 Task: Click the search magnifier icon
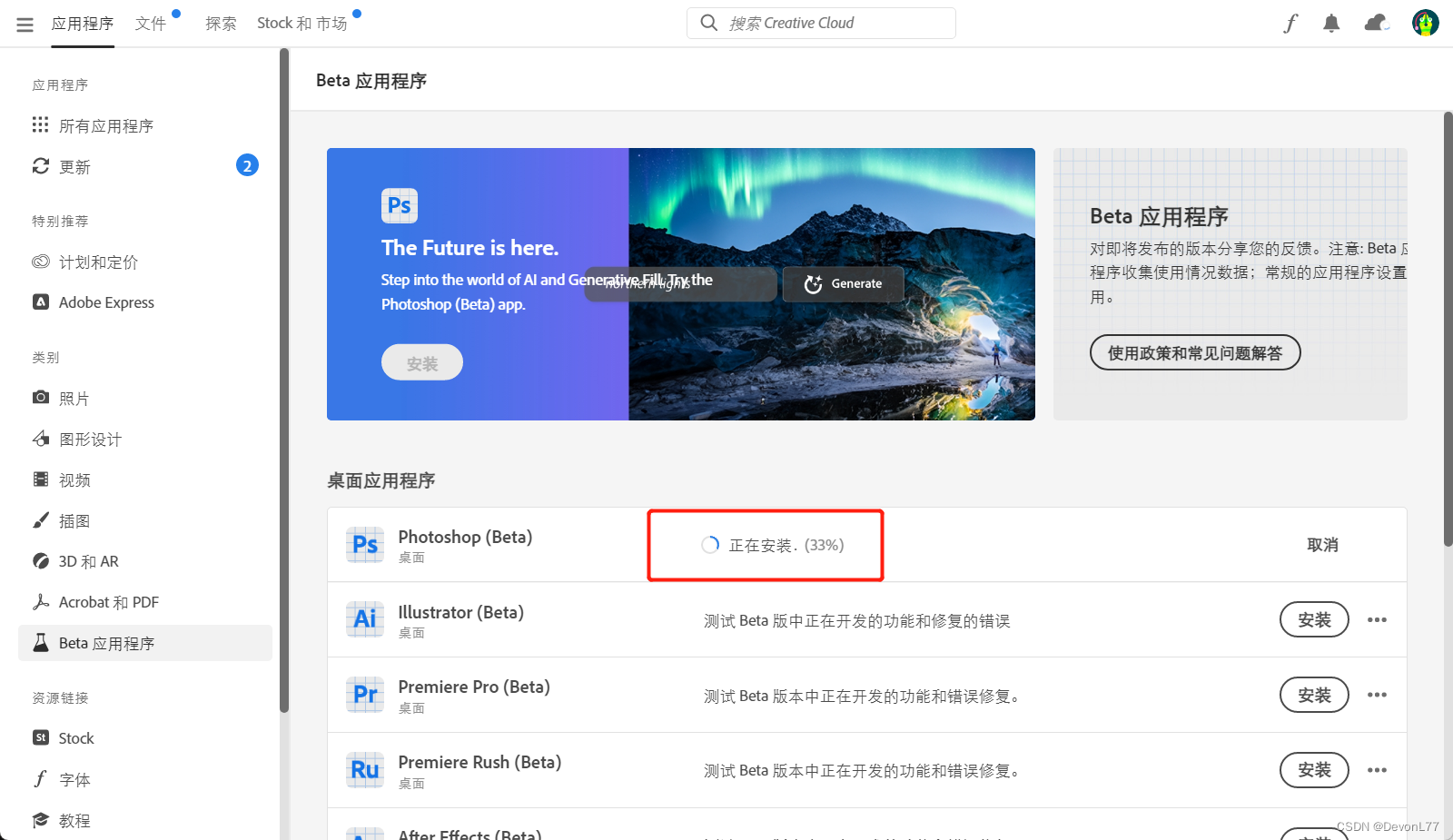tap(708, 23)
